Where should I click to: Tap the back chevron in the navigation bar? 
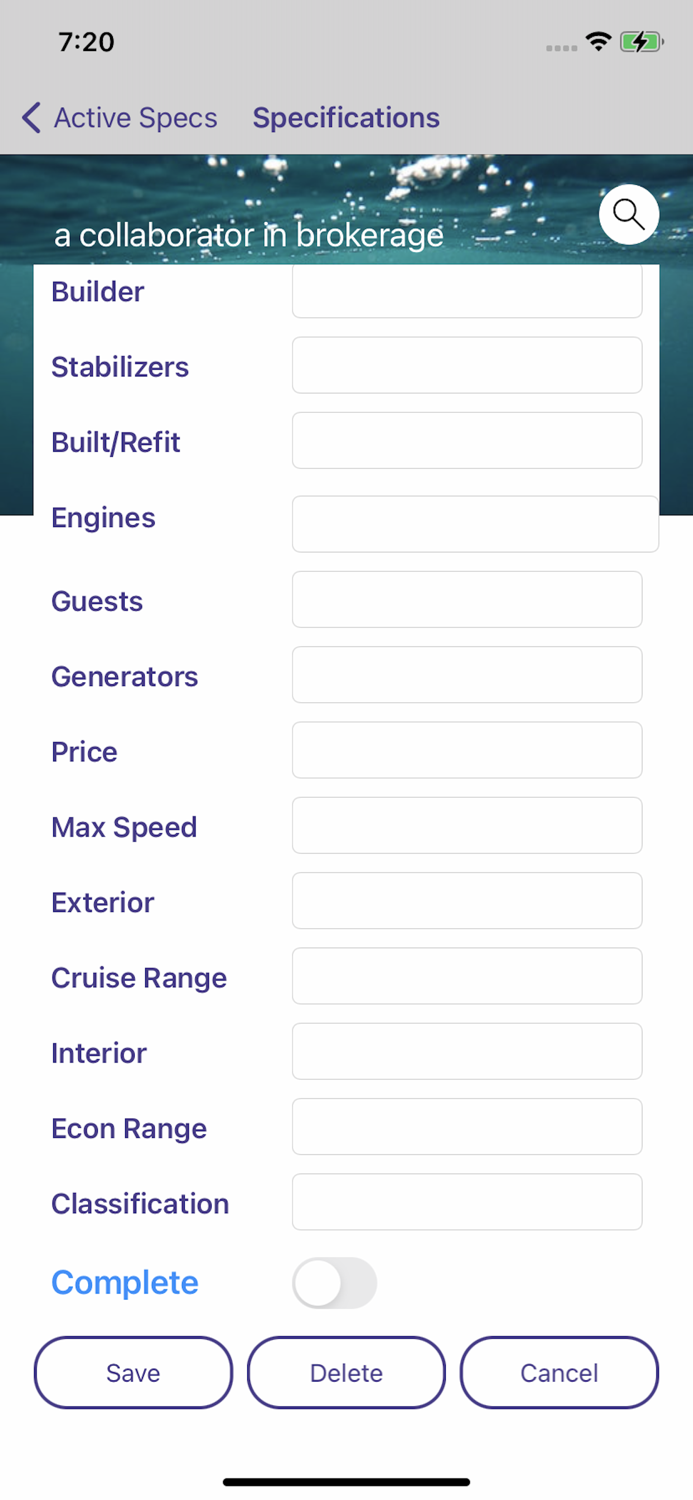[x=30, y=117]
